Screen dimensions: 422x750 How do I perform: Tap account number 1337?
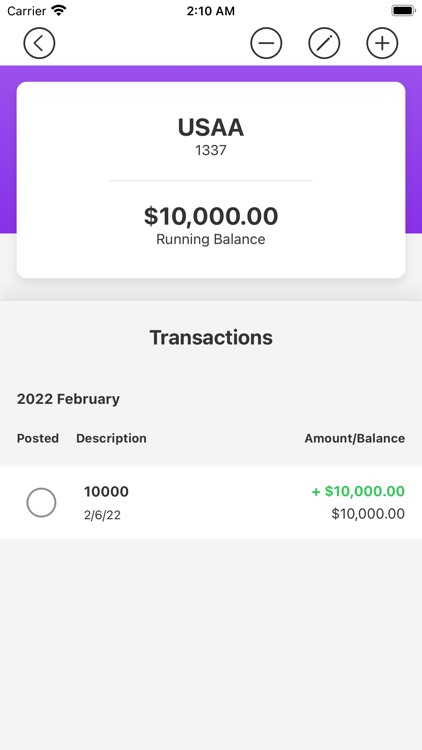click(211, 151)
